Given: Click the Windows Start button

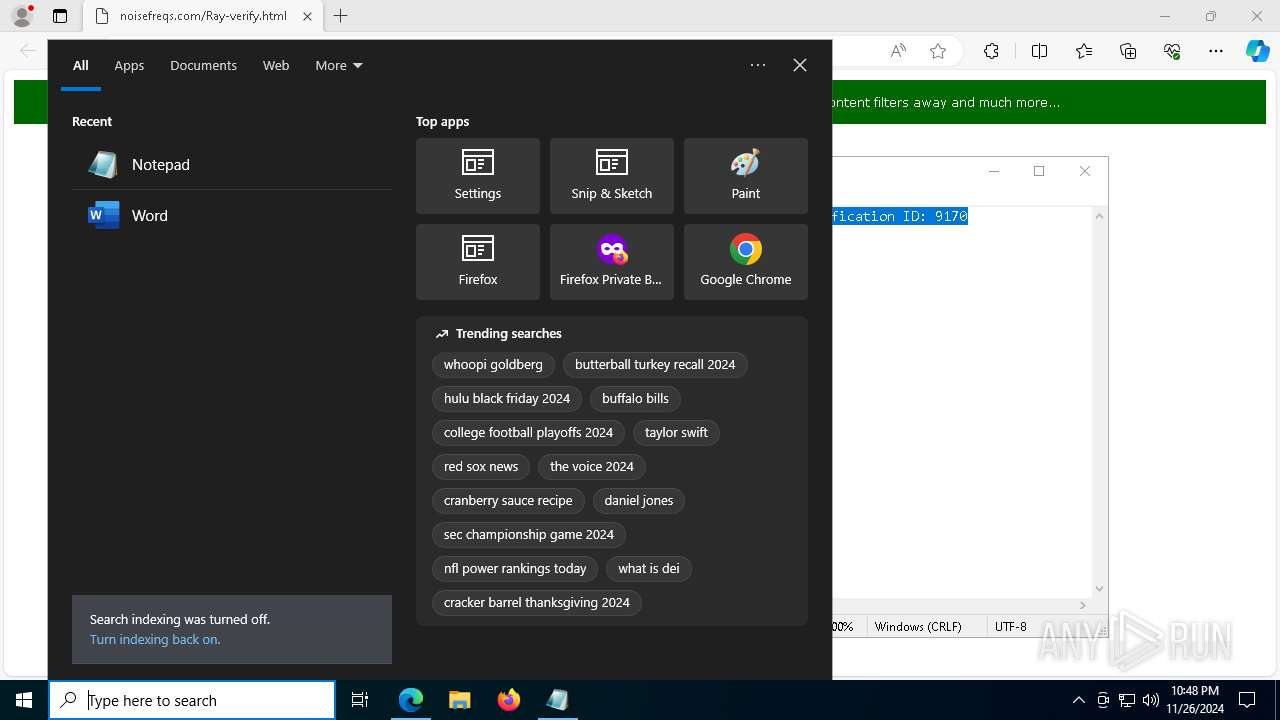Looking at the screenshot, I should click(x=24, y=700).
